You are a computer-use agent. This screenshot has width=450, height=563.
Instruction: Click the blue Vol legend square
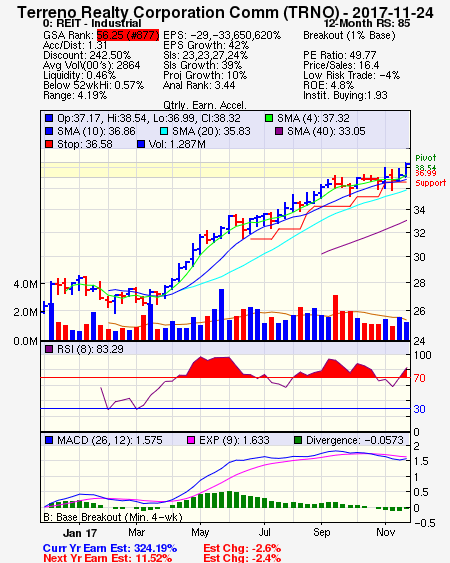141,144
